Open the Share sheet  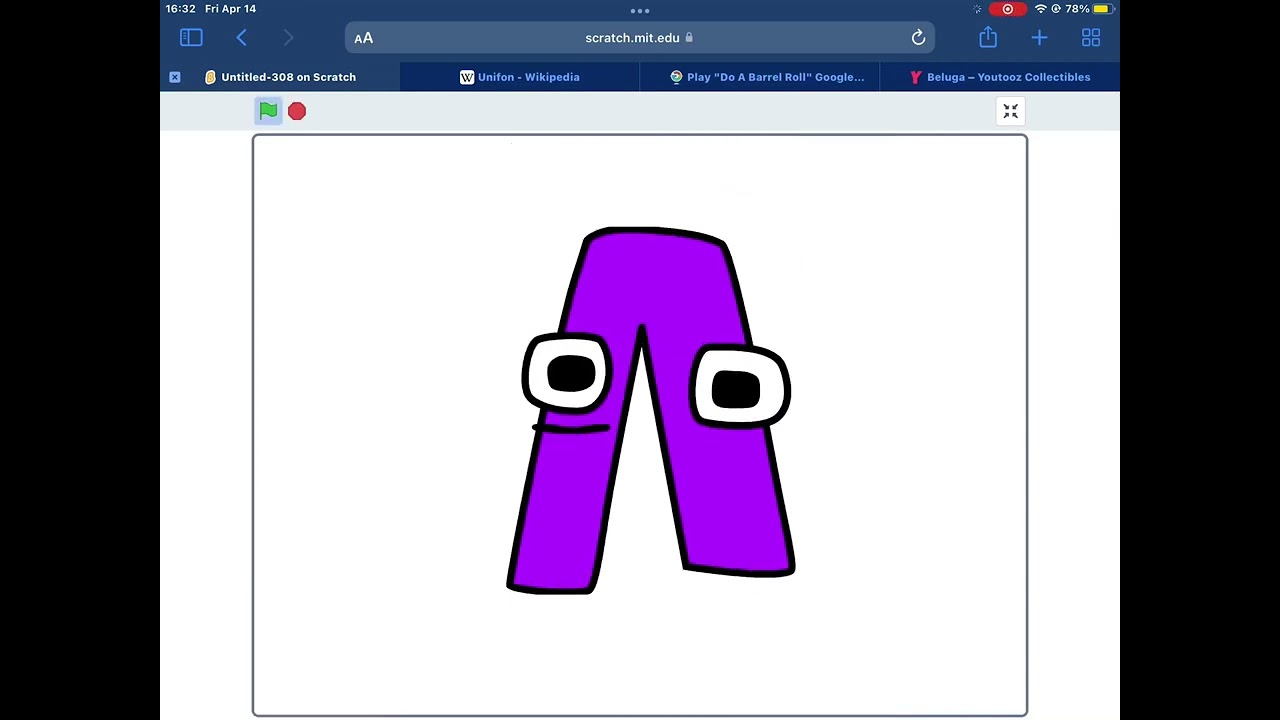pyautogui.click(x=988, y=37)
